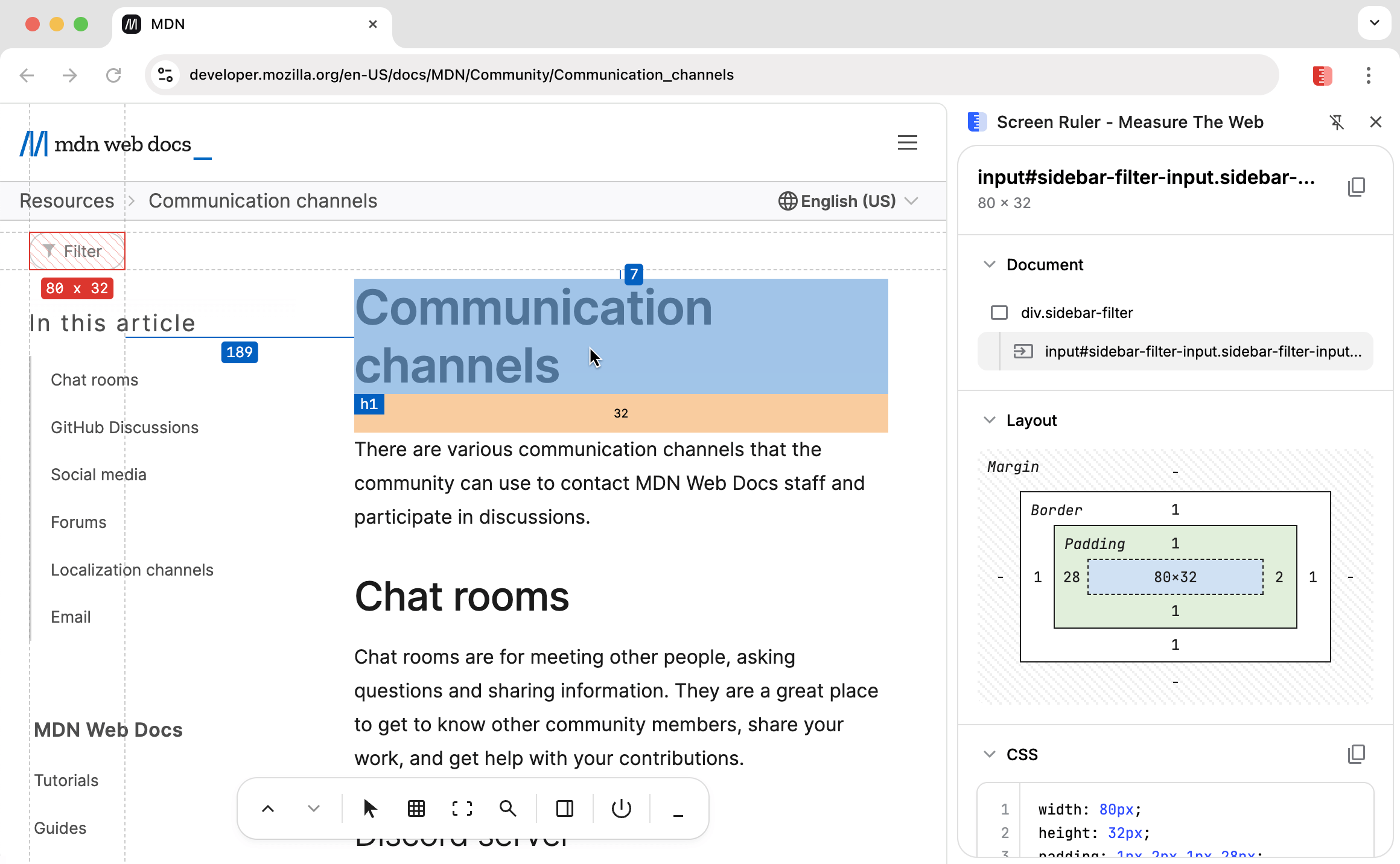This screenshot has width=1400, height=864.
Task: Open the Tutorials sidebar link
Action: tap(66, 781)
